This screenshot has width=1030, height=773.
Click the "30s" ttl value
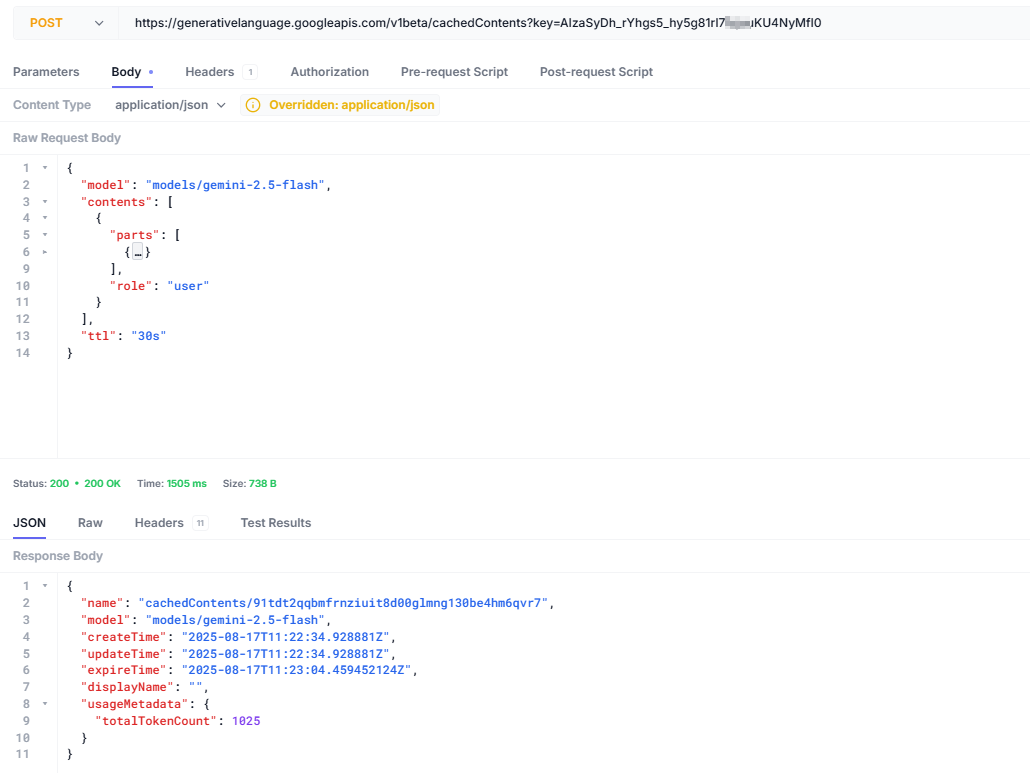coord(148,336)
